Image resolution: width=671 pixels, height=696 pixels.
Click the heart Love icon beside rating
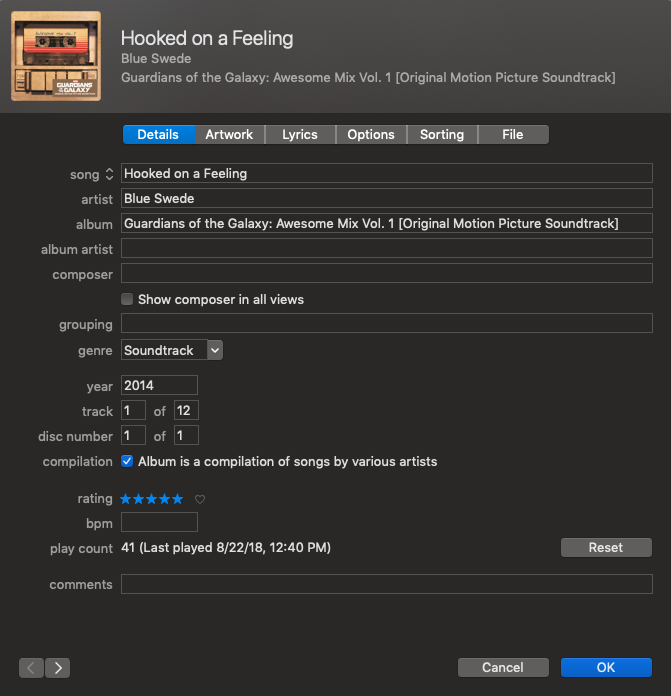pyautogui.click(x=200, y=499)
